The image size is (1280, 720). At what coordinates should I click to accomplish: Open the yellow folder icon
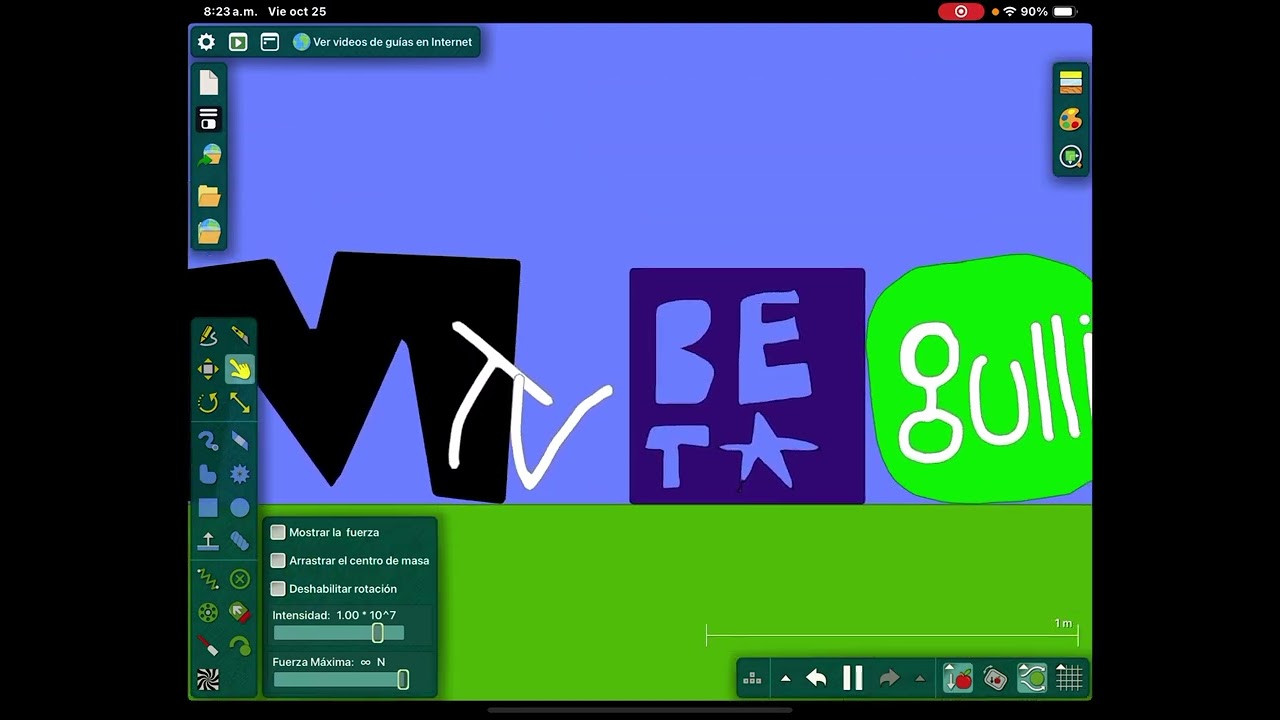point(209,195)
